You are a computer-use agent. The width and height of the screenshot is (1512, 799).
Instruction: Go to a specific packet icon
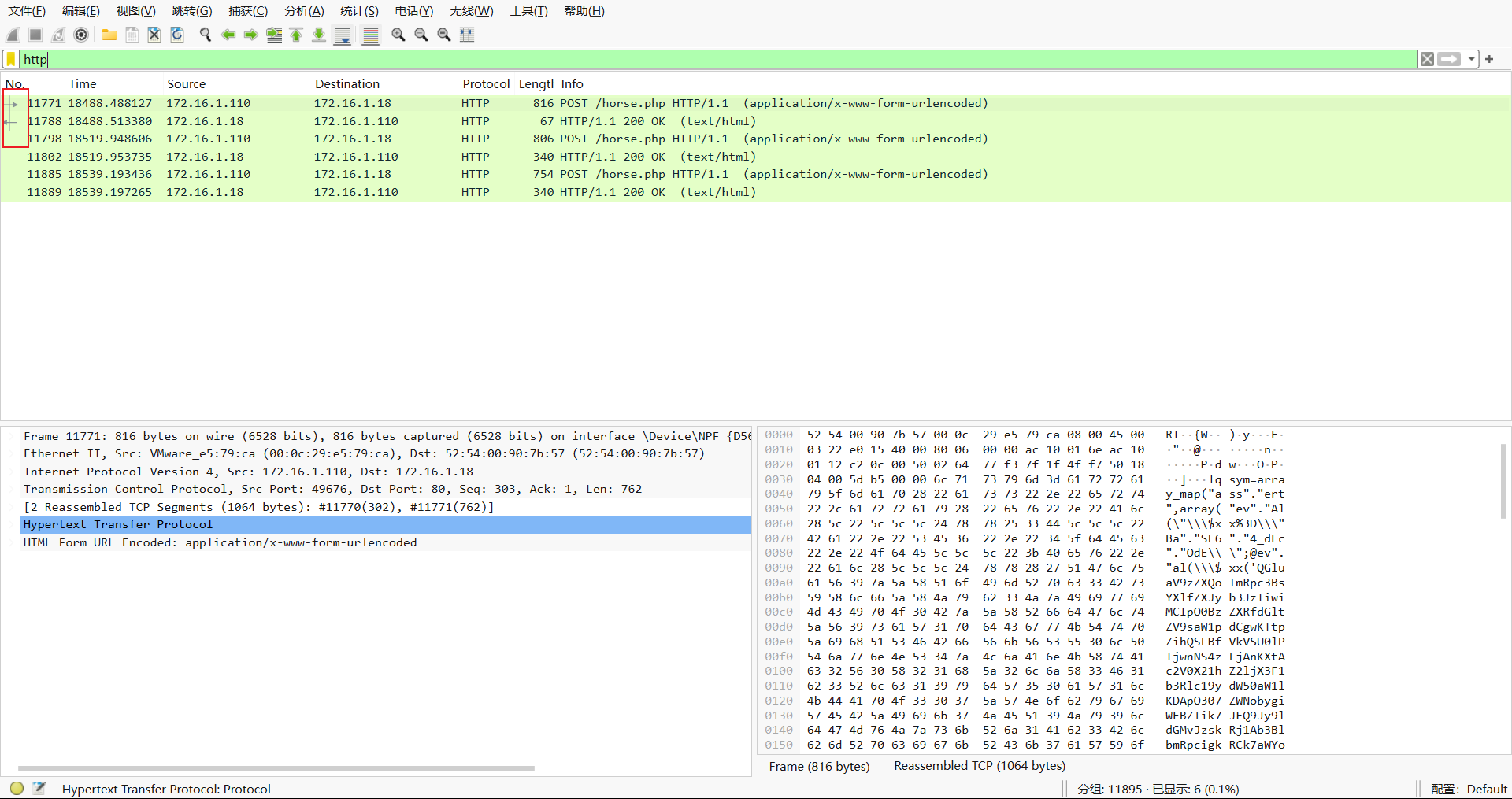point(274,35)
